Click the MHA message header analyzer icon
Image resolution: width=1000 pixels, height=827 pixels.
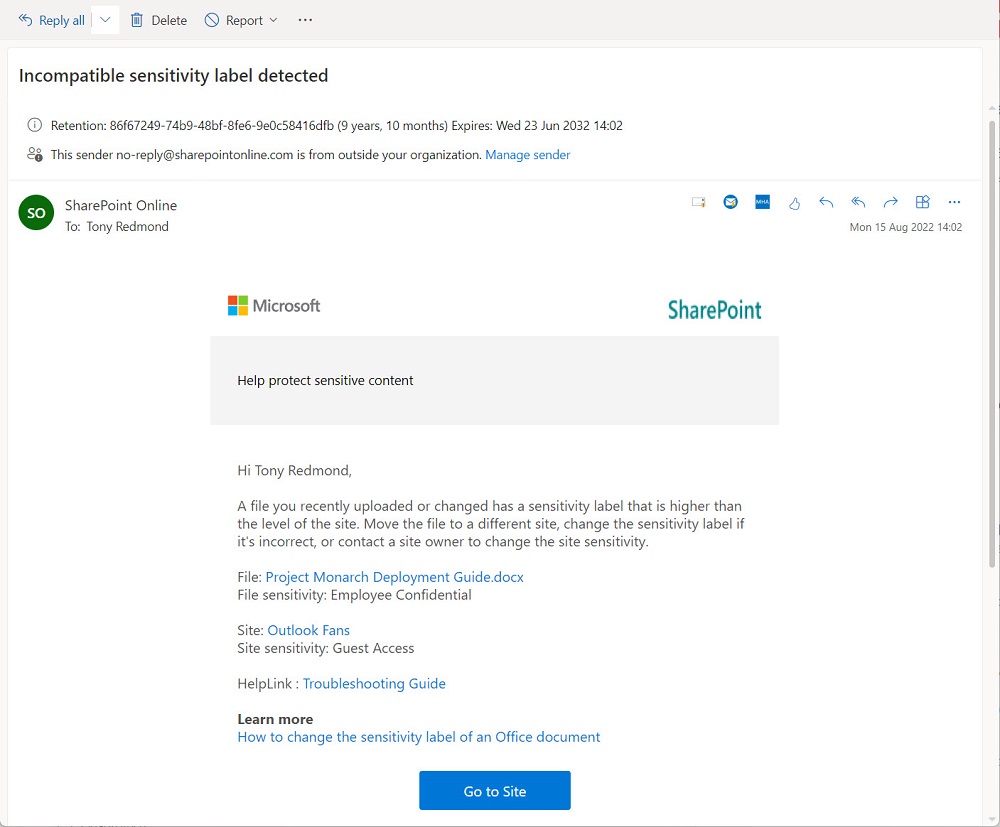click(762, 203)
